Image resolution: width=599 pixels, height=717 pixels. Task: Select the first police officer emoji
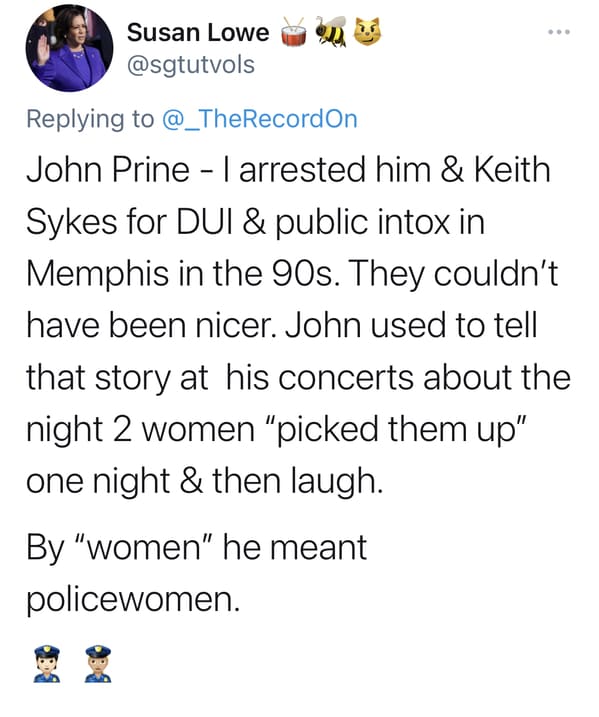[x=47, y=664]
